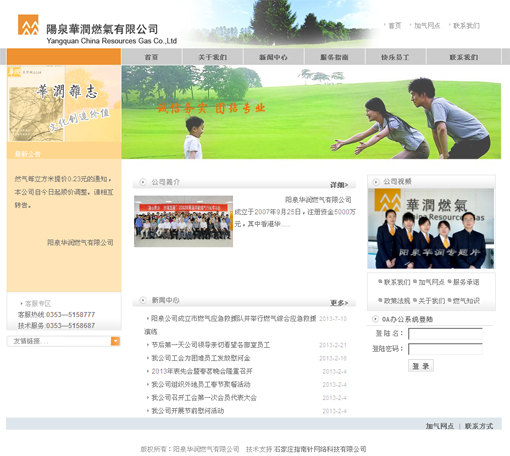The height and width of the screenshot is (456, 510).
Task: Open news 节后第一天公司领导亲切看望各部室员工
Action: tap(211, 345)
